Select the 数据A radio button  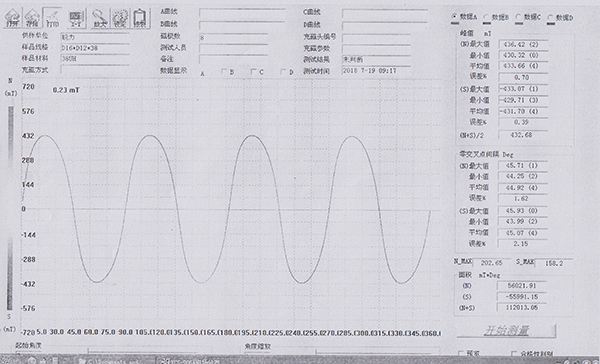coord(454,16)
